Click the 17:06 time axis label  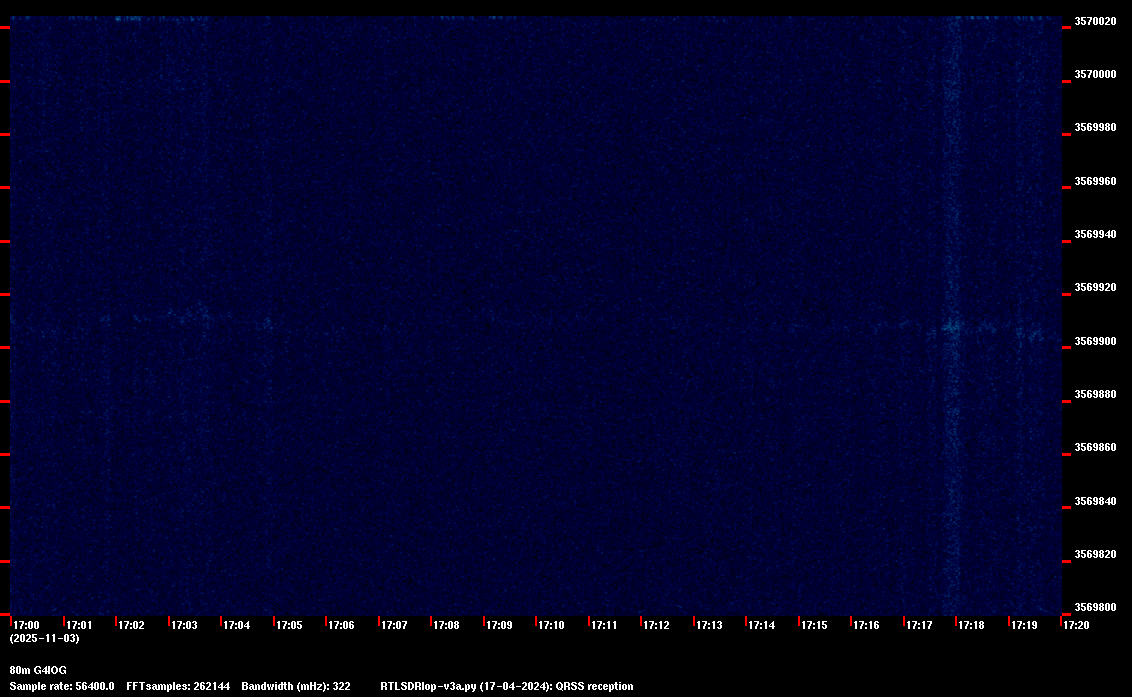pyautogui.click(x=341, y=625)
